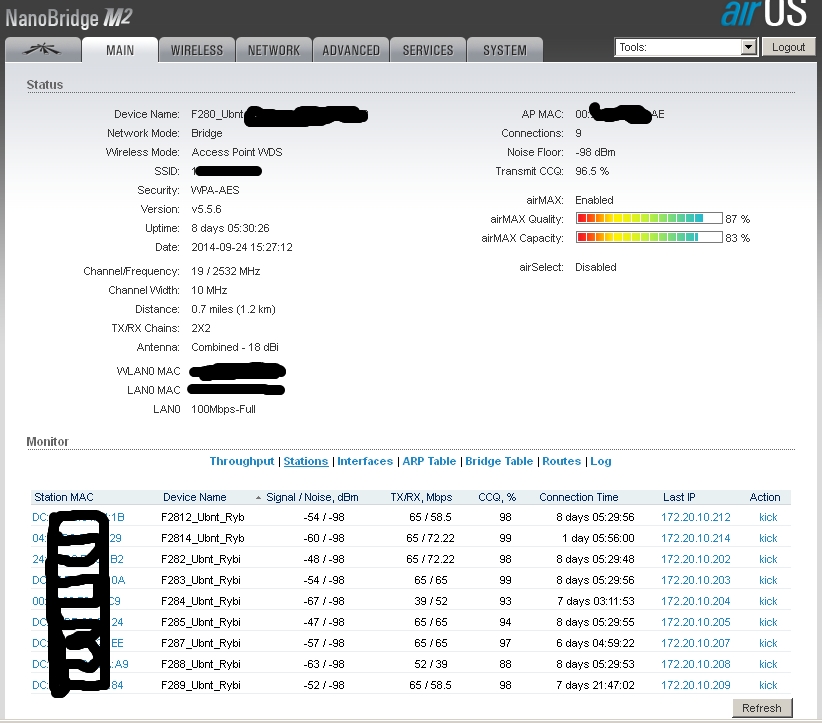Sort by Connection Time column header

click(579, 497)
